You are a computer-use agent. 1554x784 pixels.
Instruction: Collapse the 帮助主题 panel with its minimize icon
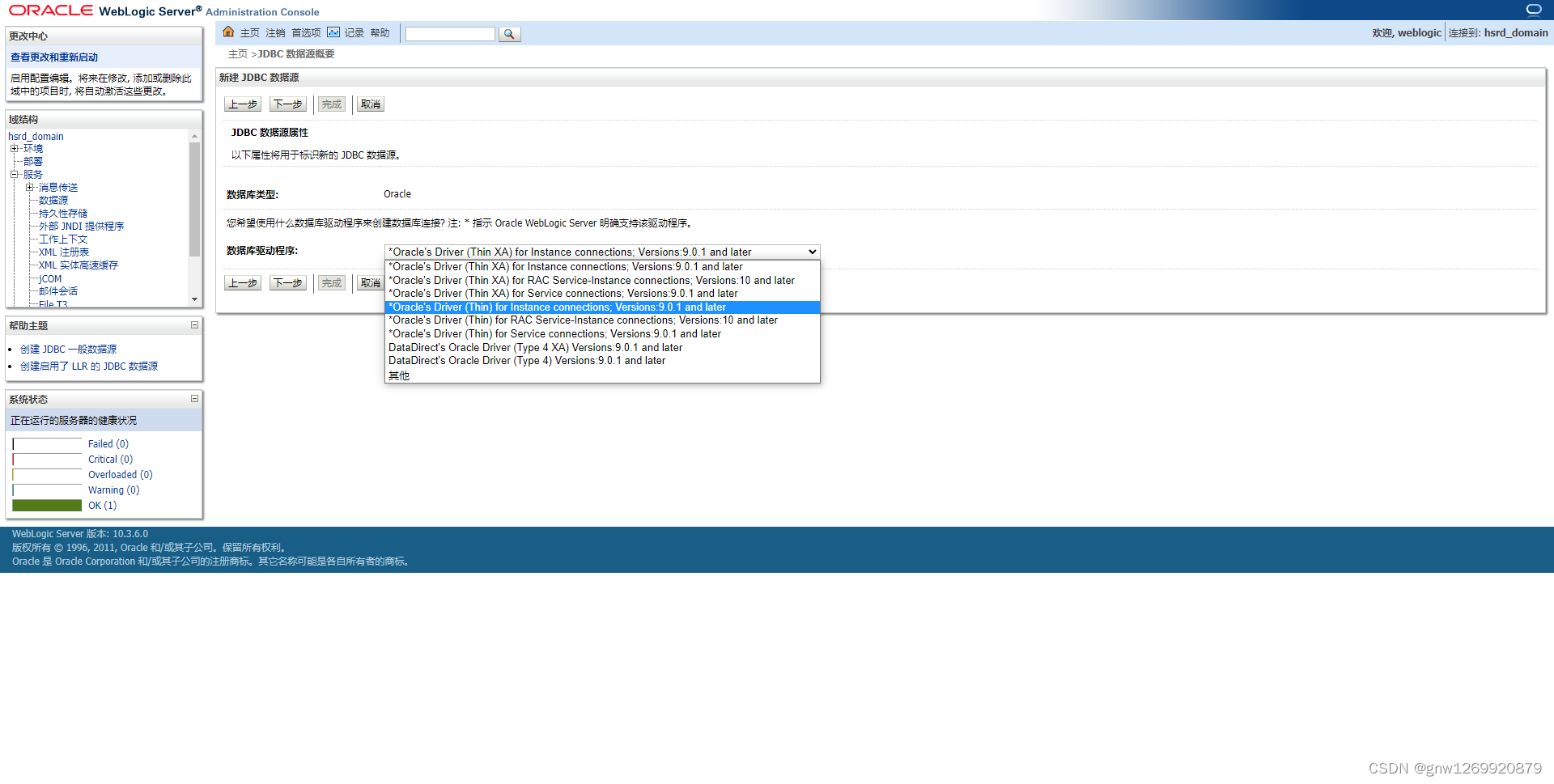(194, 325)
